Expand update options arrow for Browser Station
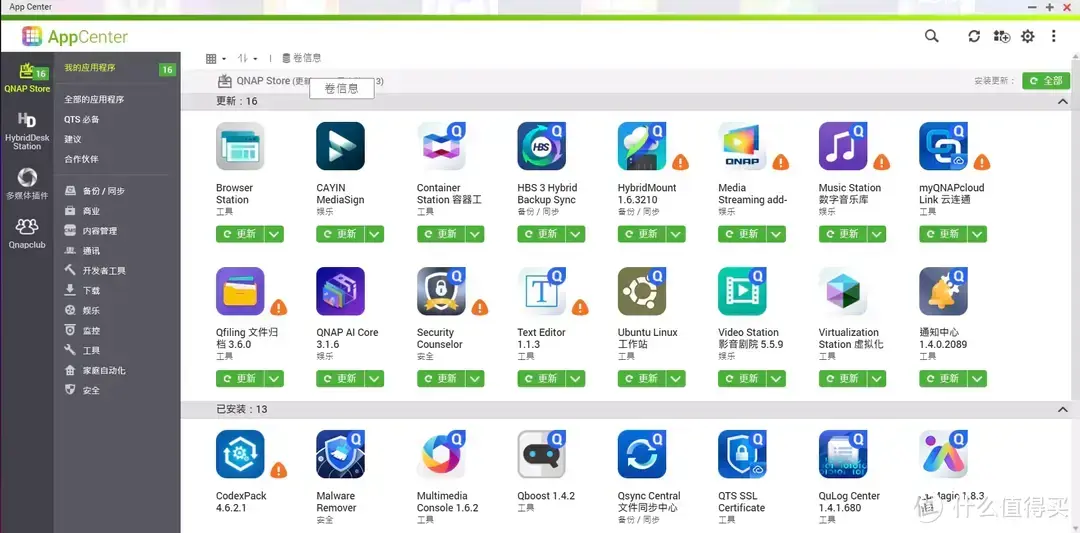The height and width of the screenshot is (533, 1080). (x=274, y=234)
